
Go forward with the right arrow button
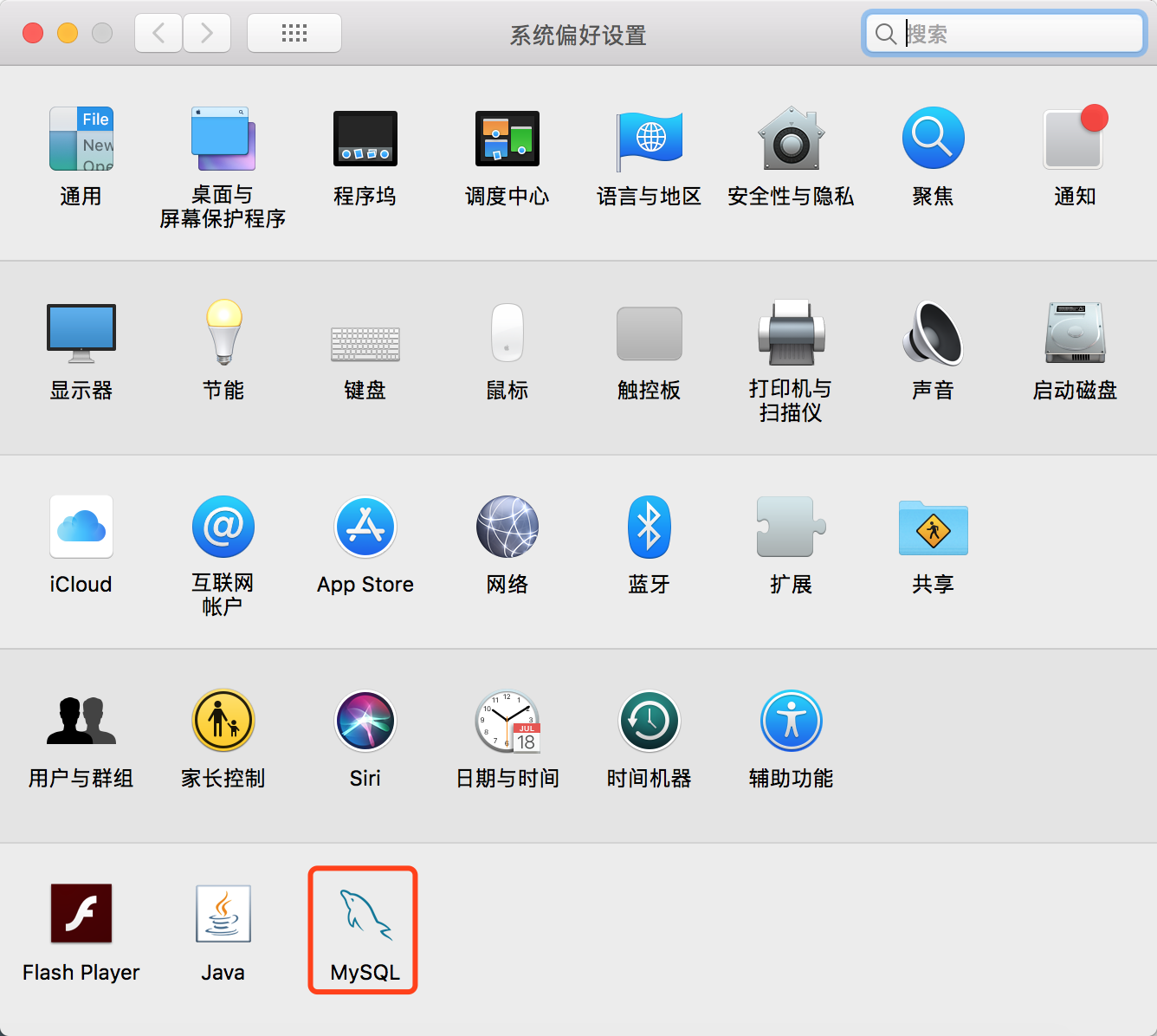(x=207, y=34)
